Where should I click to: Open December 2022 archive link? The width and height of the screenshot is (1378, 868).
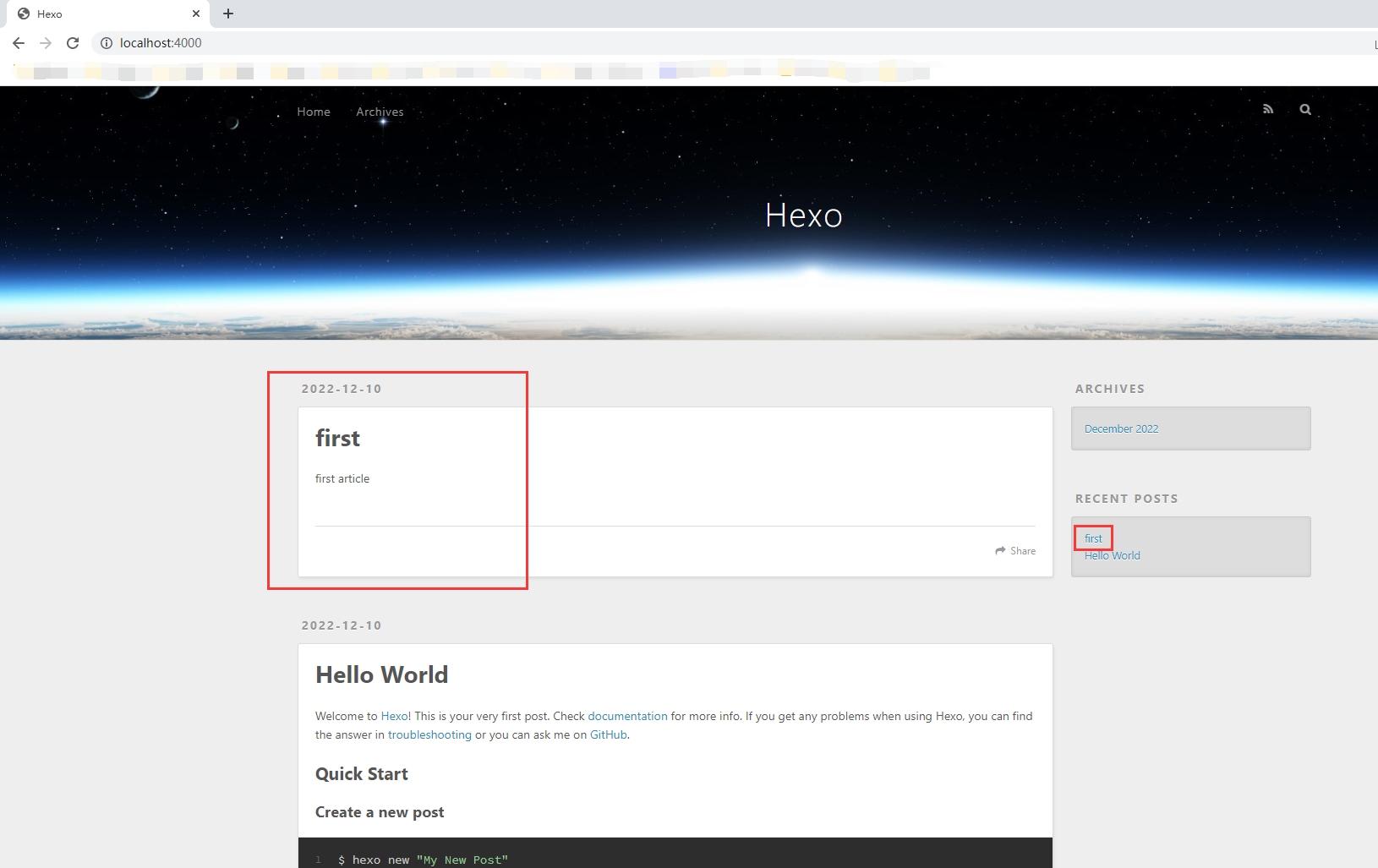coord(1121,429)
